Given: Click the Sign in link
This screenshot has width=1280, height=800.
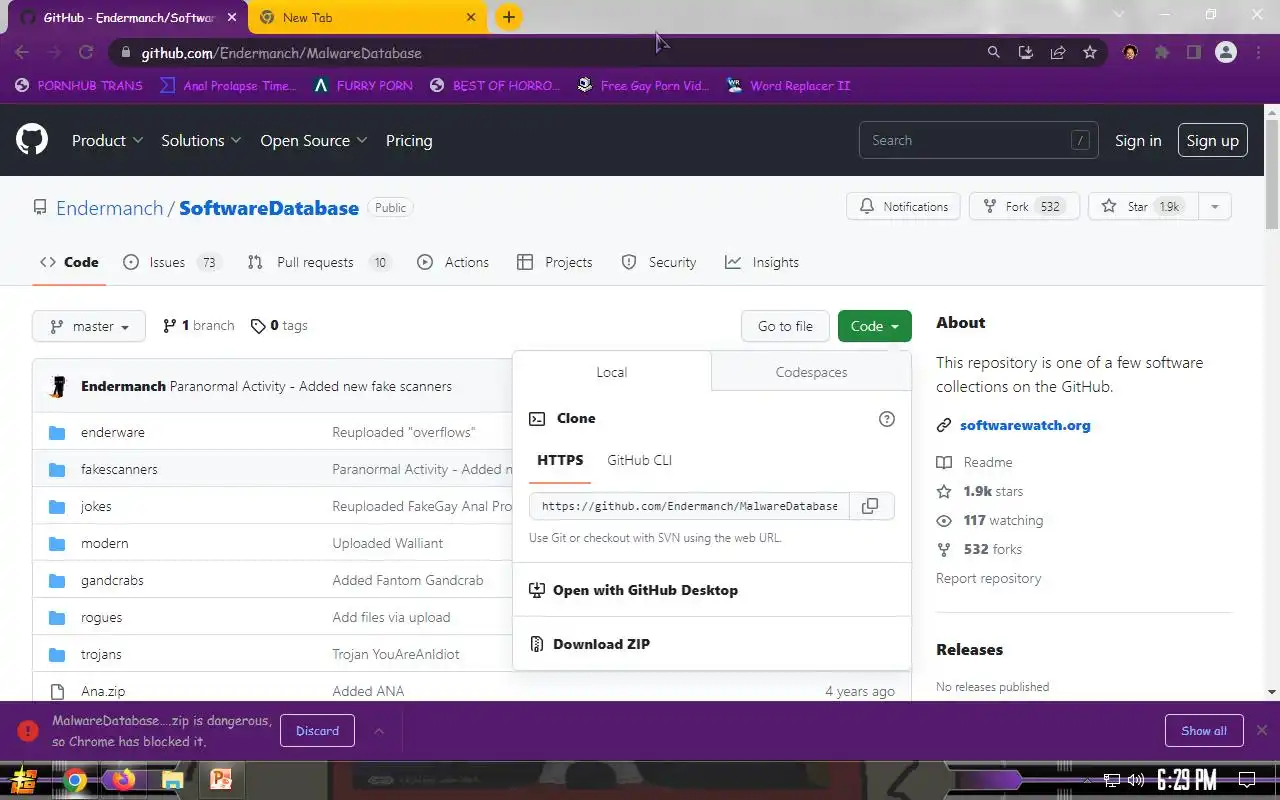Looking at the screenshot, I should pos(1138,141).
